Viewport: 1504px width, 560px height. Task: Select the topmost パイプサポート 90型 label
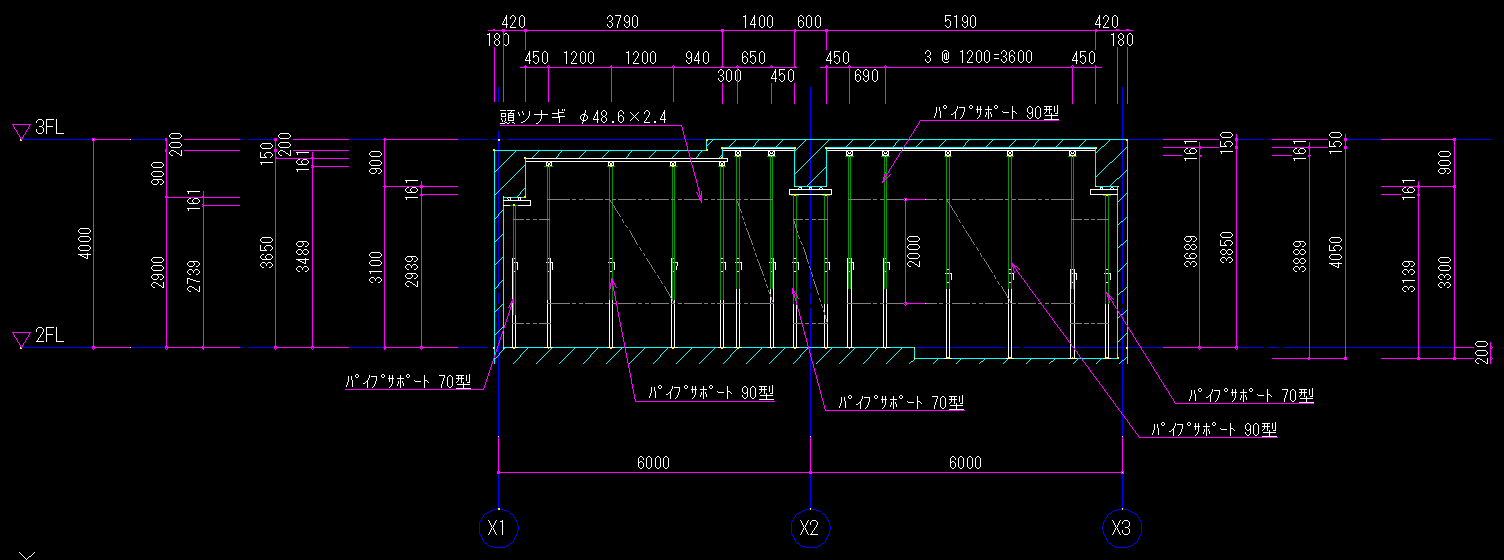pyautogui.click(x=995, y=113)
